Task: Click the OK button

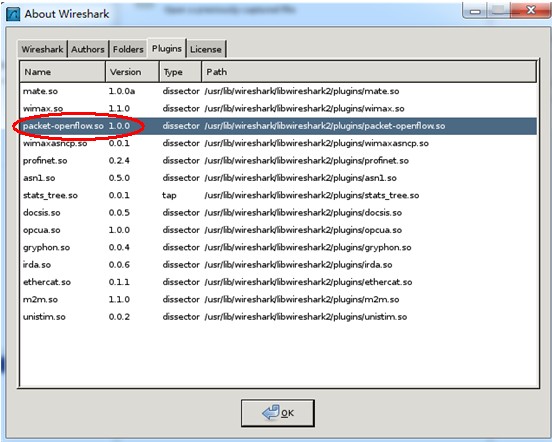Action: pos(278,413)
